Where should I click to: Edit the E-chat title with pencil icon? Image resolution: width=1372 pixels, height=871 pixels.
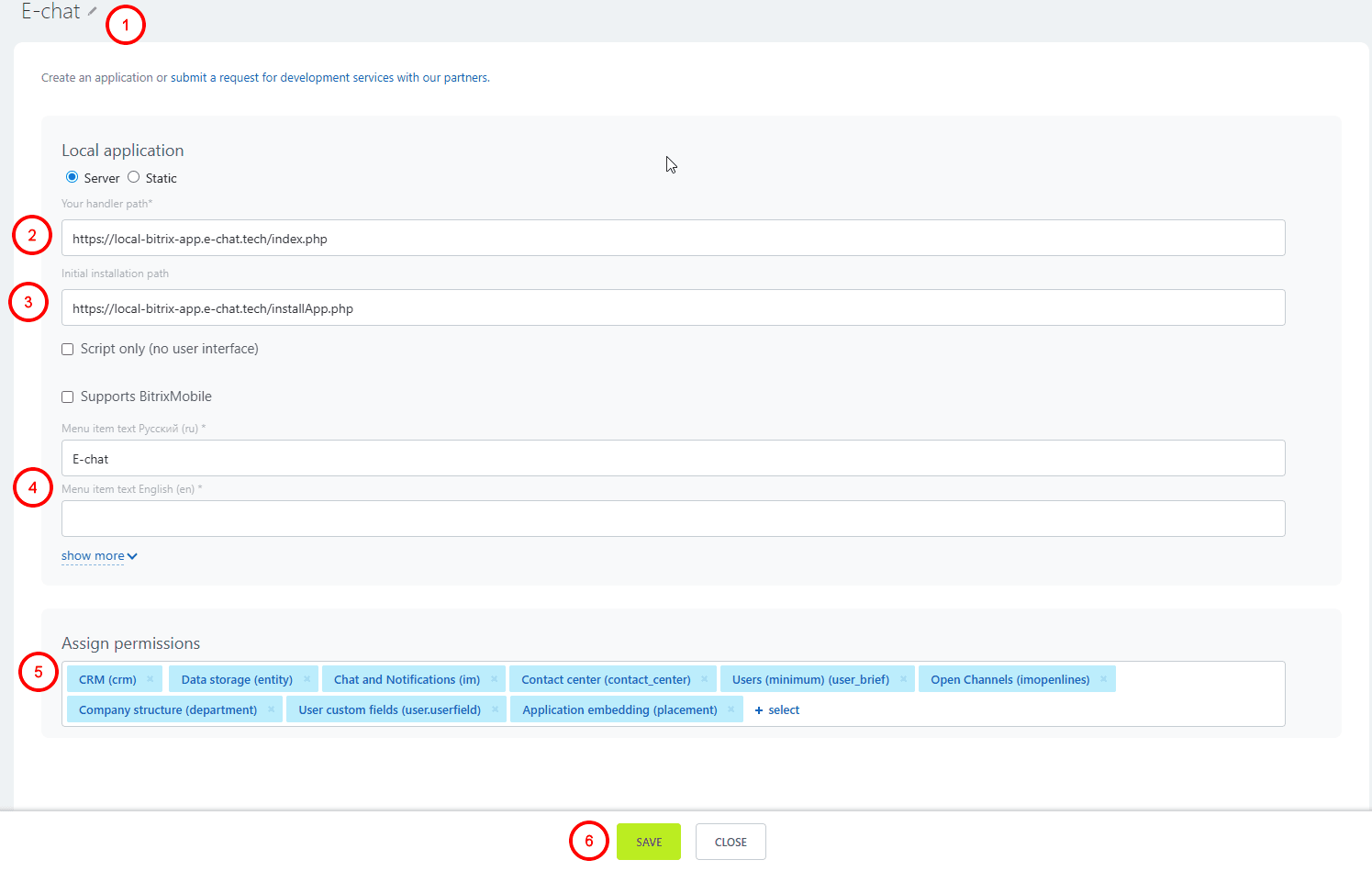(x=92, y=12)
